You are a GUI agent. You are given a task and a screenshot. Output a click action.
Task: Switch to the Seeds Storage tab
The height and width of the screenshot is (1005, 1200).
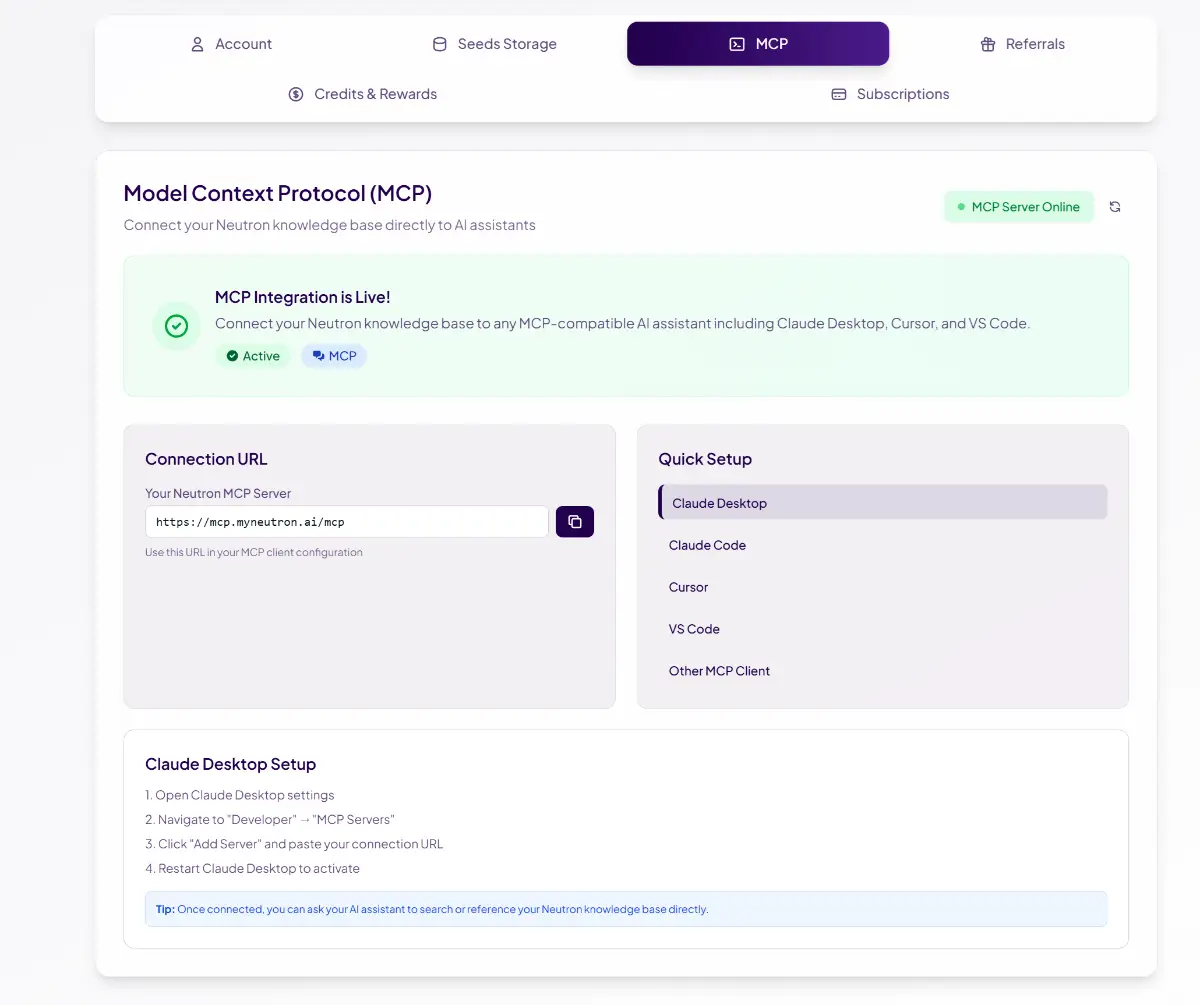point(495,44)
